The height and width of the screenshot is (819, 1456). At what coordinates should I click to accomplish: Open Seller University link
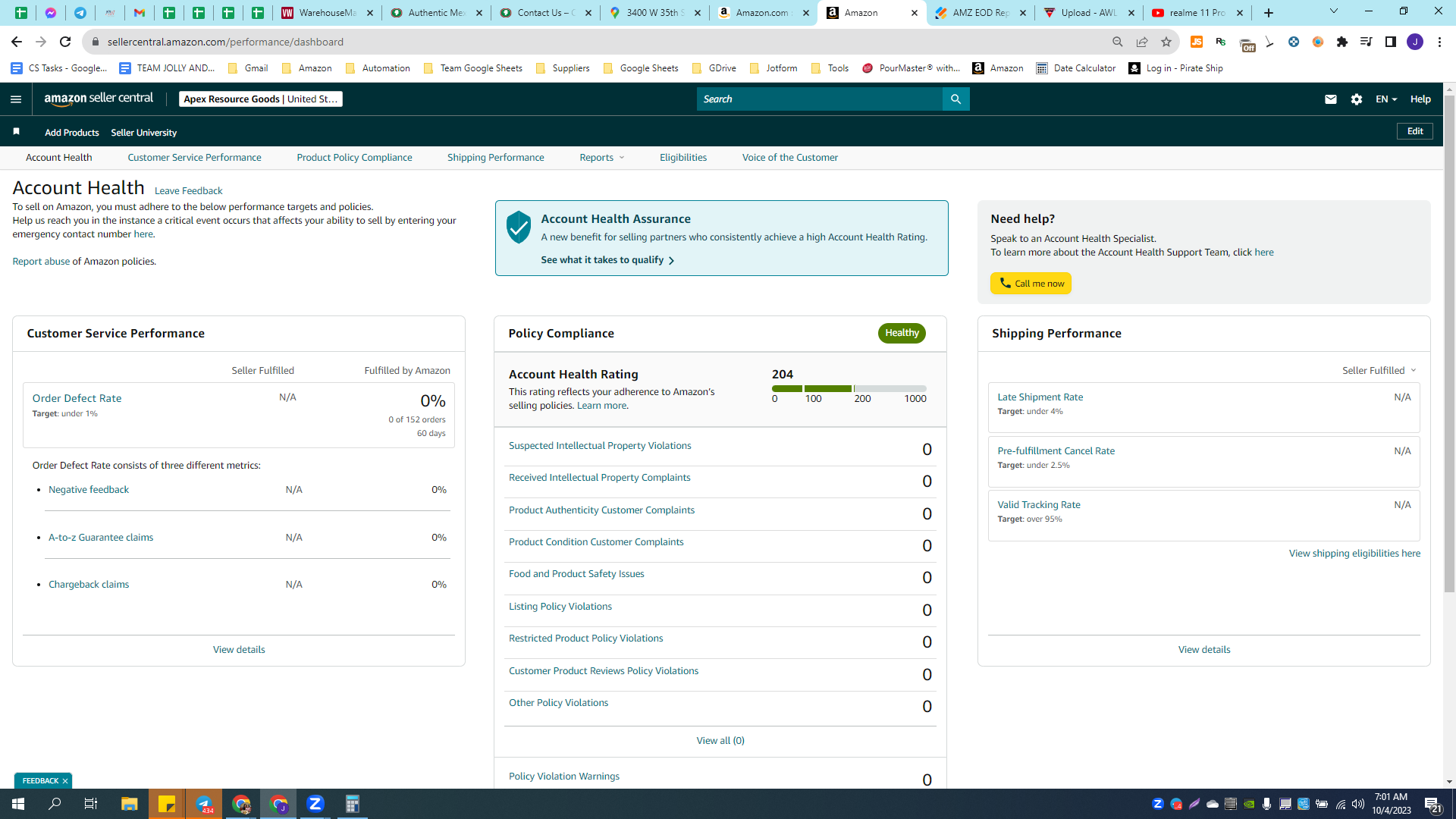point(143,133)
